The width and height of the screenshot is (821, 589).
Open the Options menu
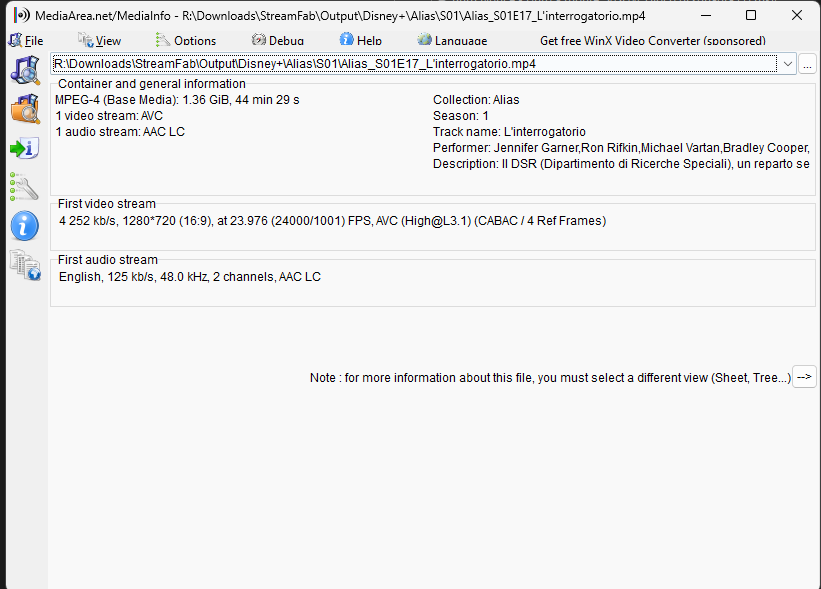click(186, 40)
